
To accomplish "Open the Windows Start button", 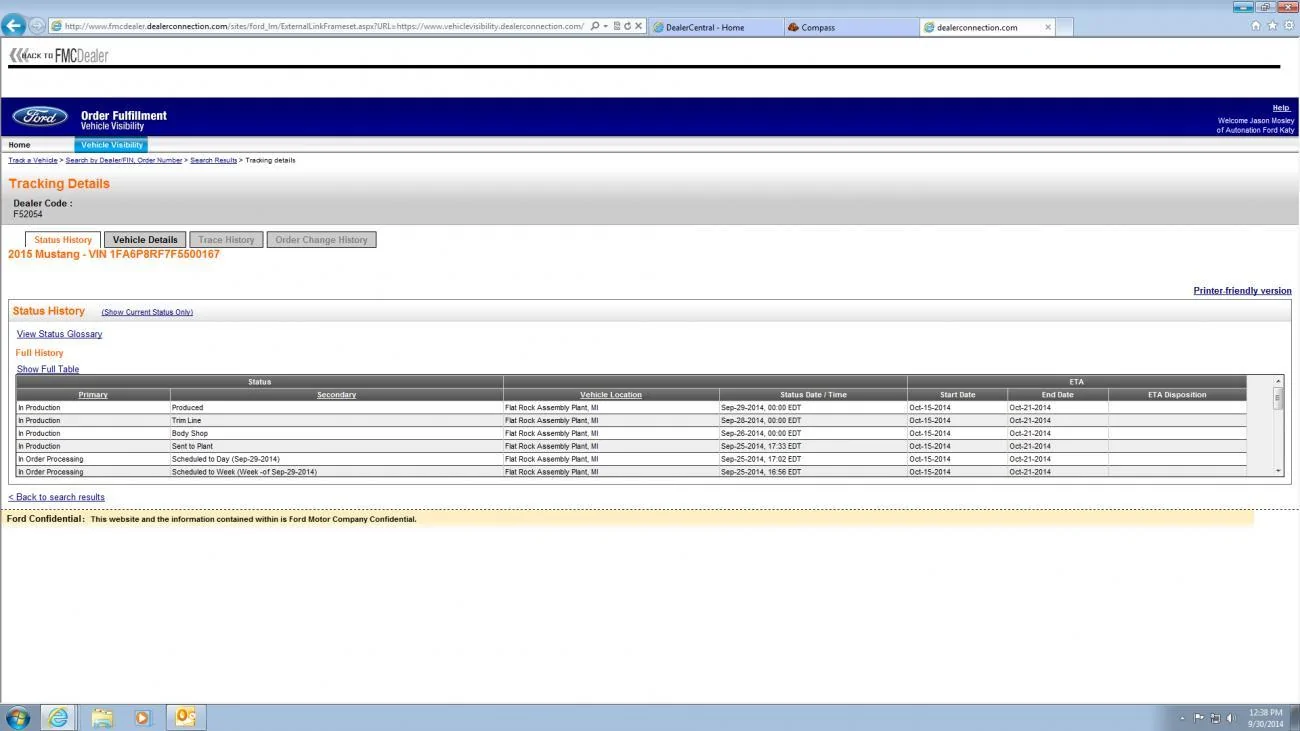I will 18,717.
